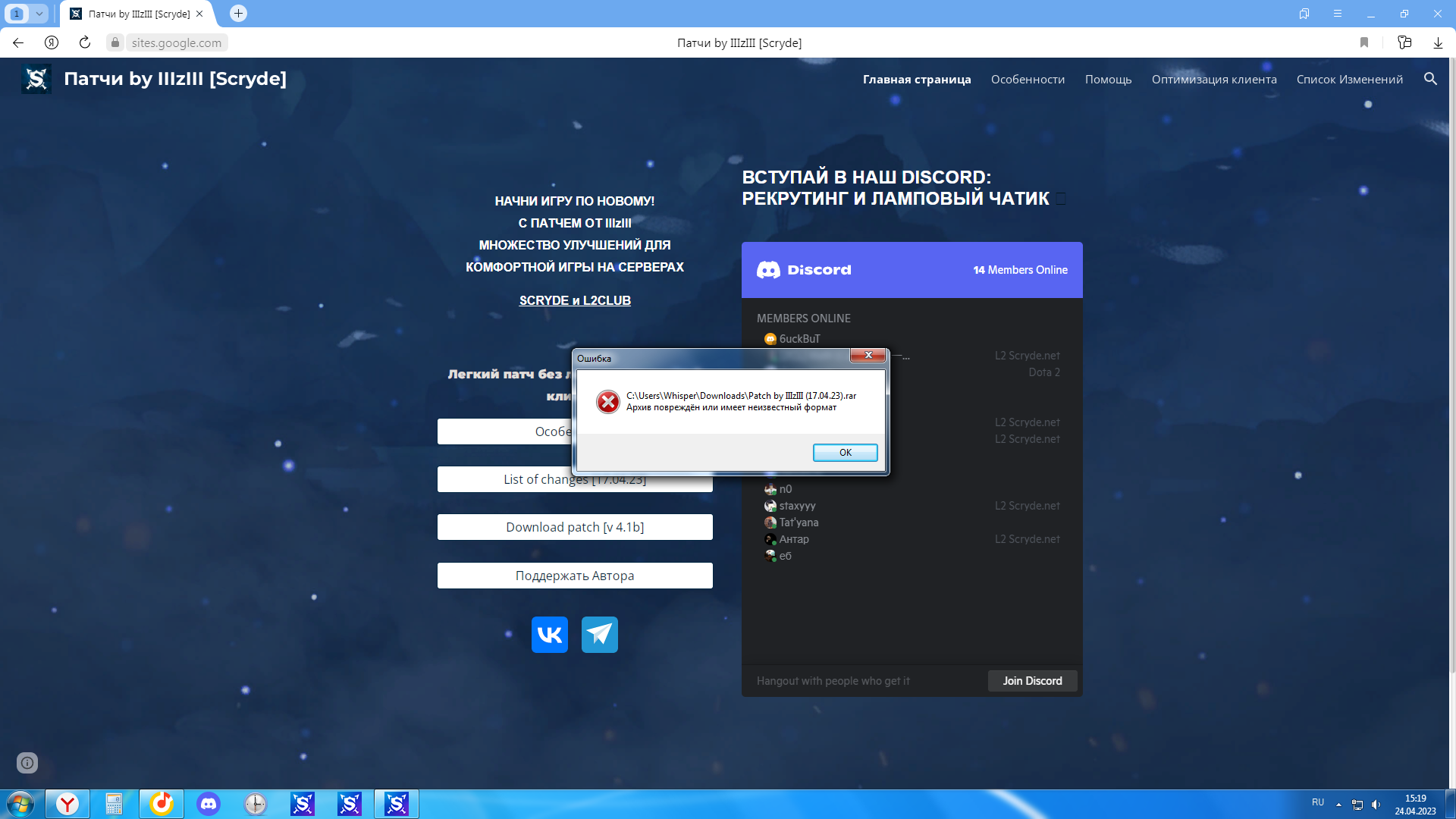Expand the tab group dropdown arrow
This screenshot has width=1456, height=819.
[39, 14]
